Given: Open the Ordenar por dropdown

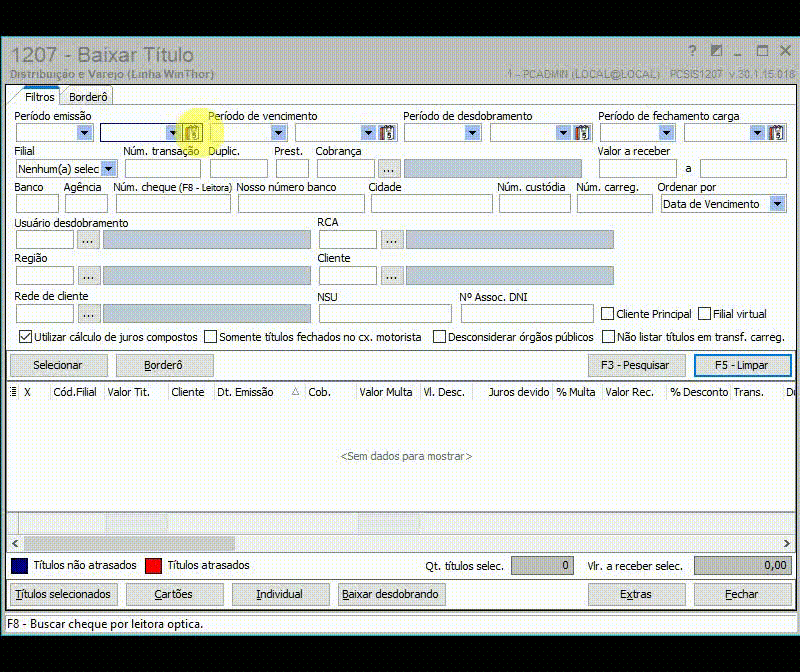Looking at the screenshot, I should click(x=778, y=204).
